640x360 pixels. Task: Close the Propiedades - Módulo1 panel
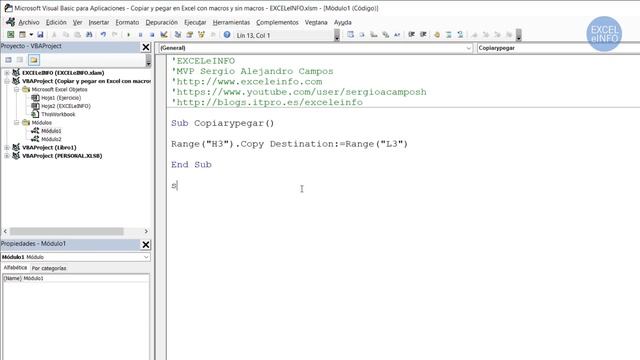coord(146,244)
